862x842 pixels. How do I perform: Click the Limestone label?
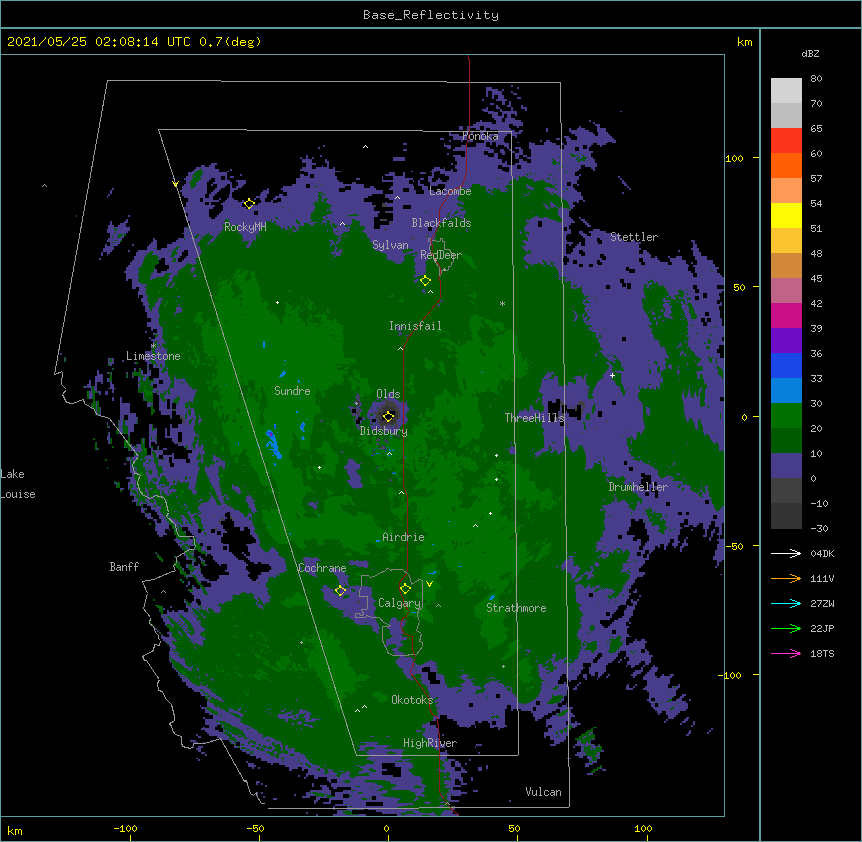point(153,356)
